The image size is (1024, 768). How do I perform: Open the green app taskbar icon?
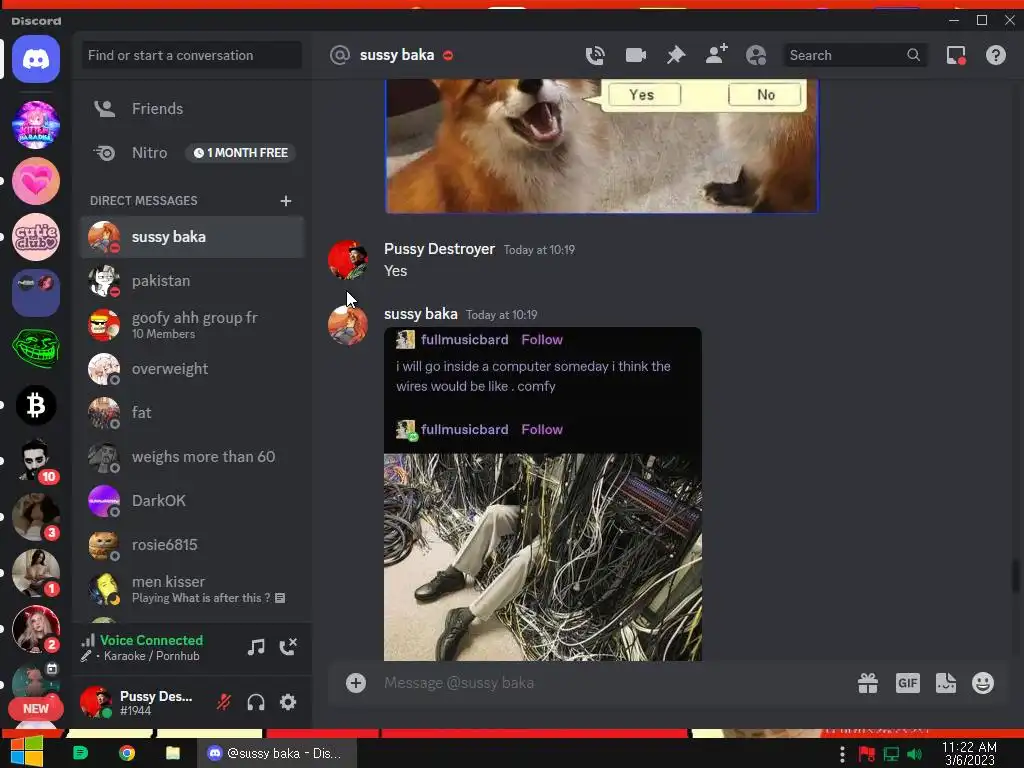click(80, 754)
